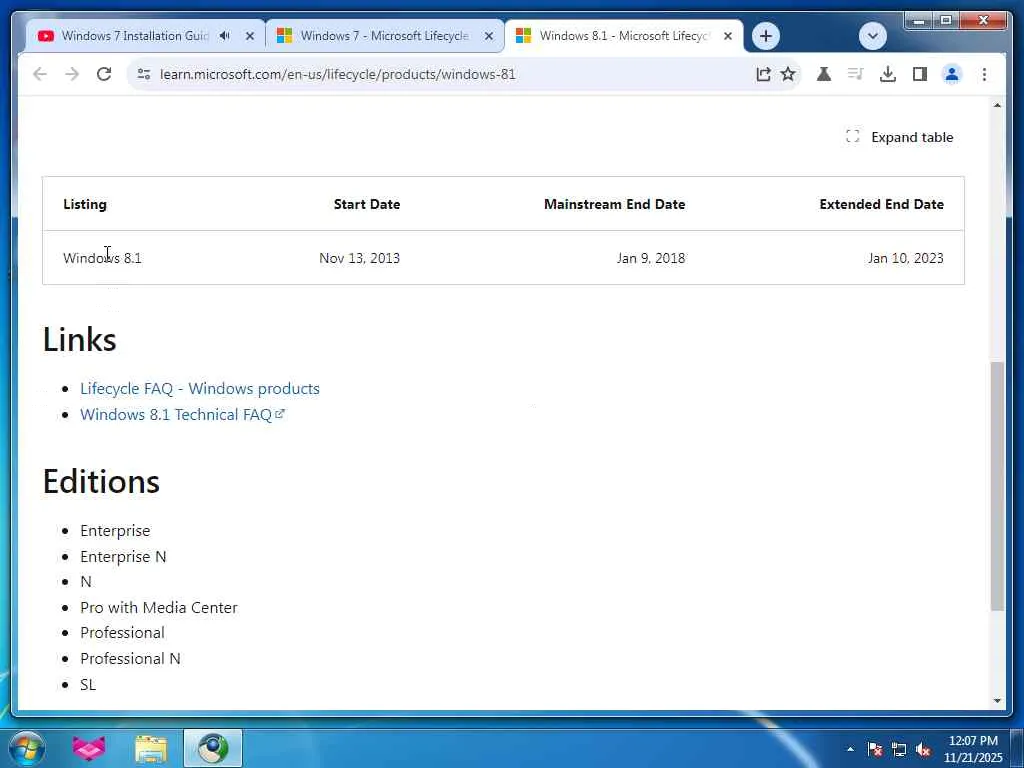This screenshot has height=768, width=1024.
Task: Reload the current page
Action: (x=104, y=74)
